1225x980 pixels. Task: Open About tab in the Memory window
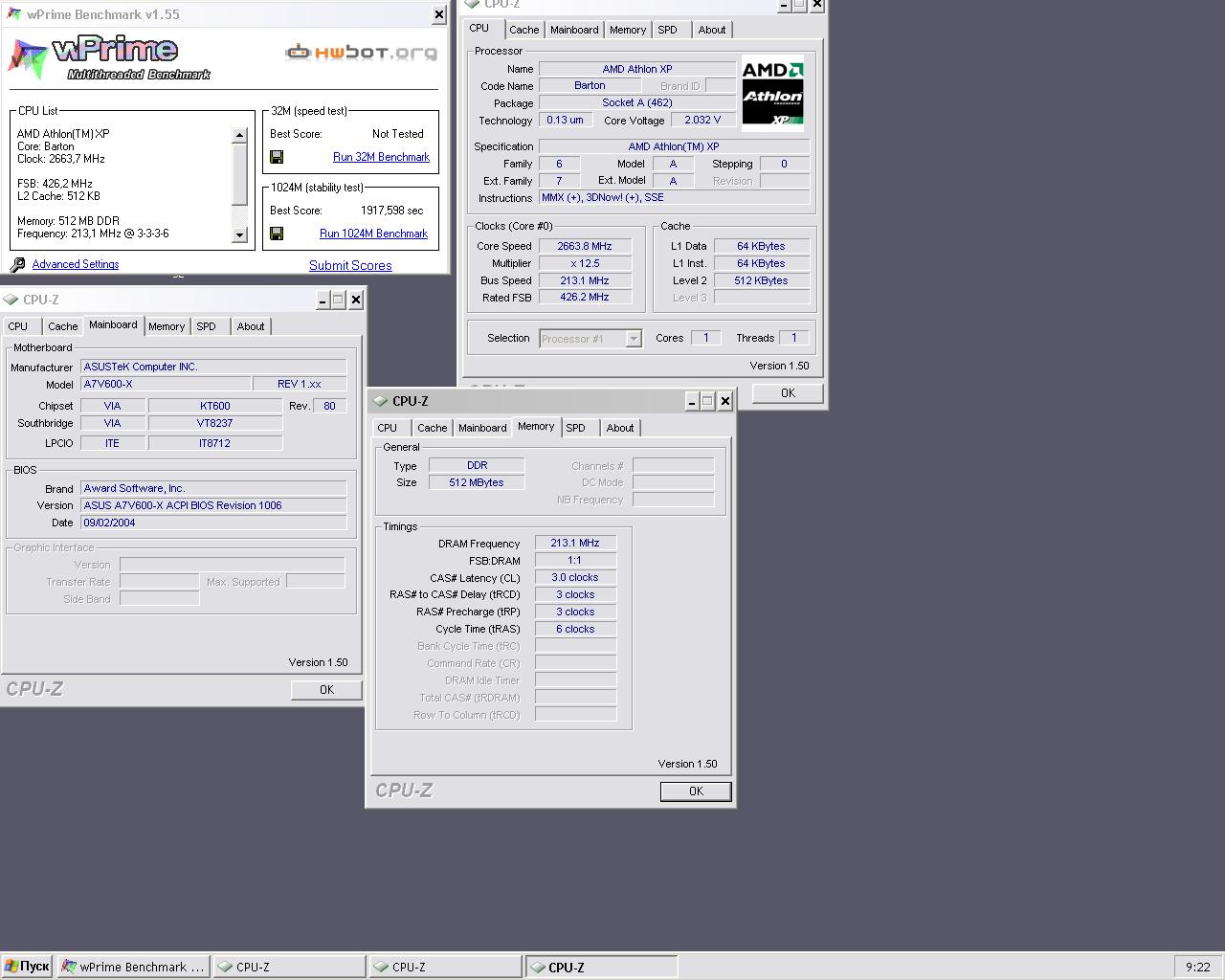(620, 428)
